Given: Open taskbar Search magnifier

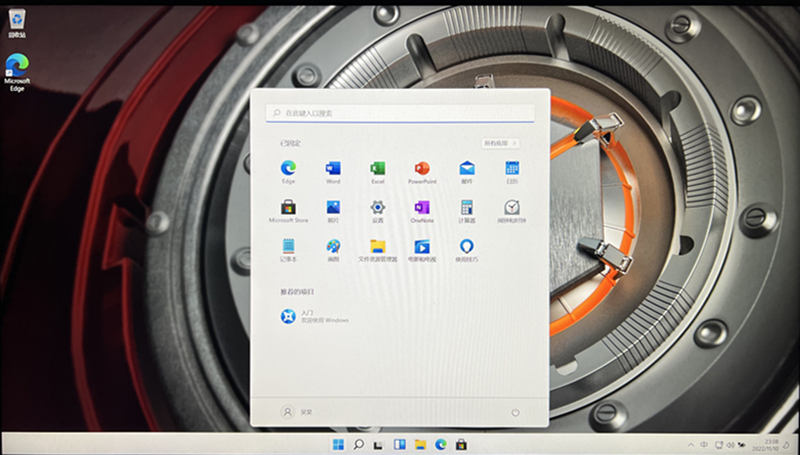Looking at the screenshot, I should tap(359, 444).
